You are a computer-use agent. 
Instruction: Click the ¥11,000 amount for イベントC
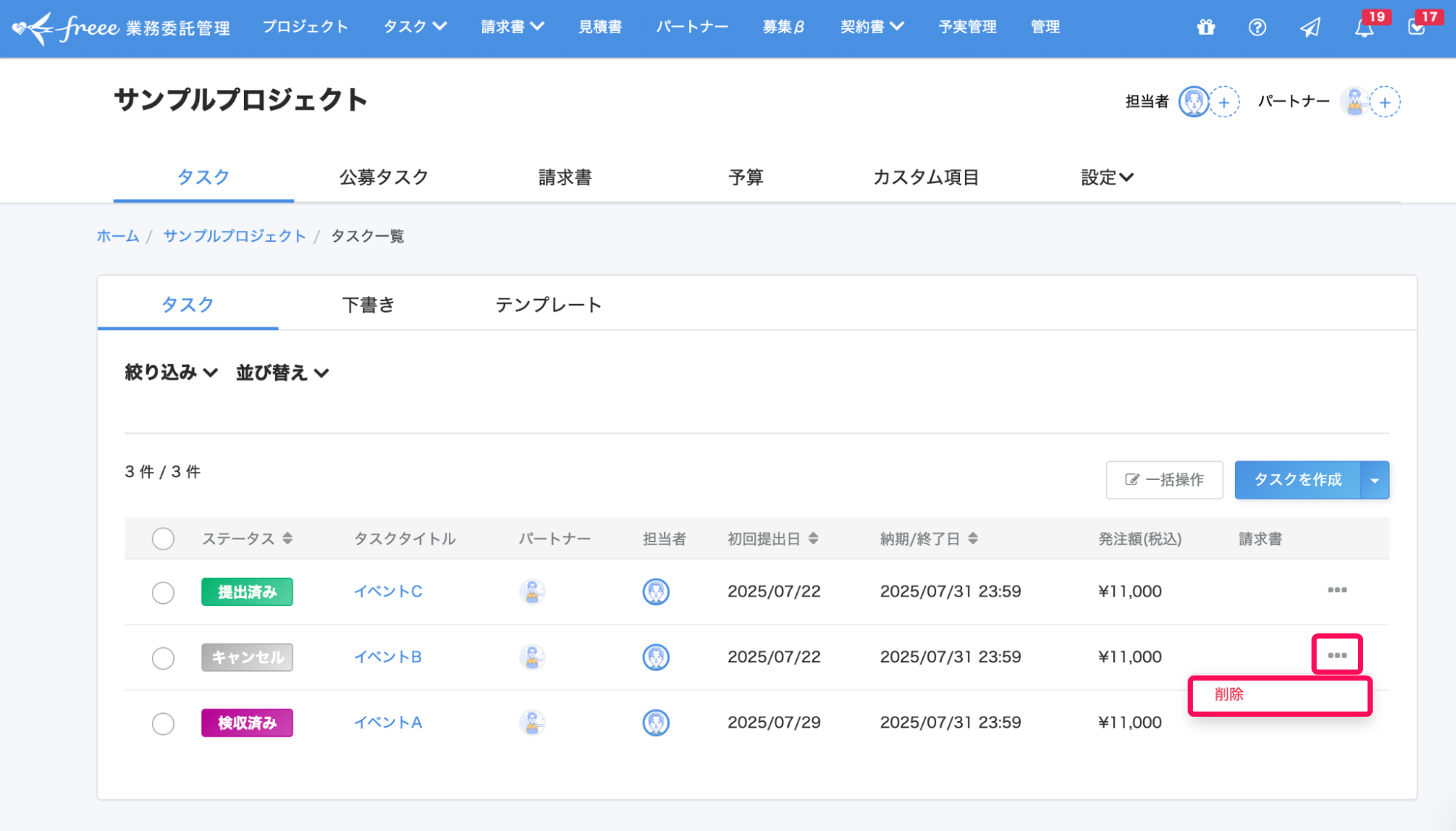[x=1130, y=591]
